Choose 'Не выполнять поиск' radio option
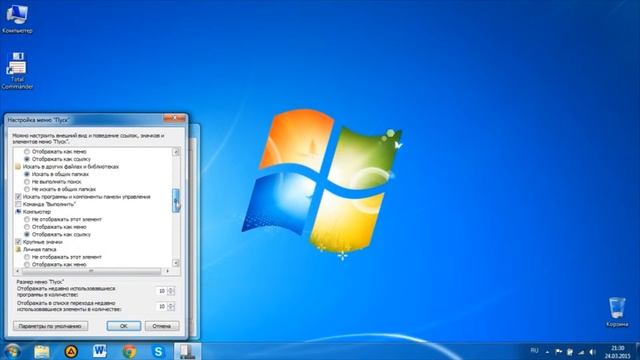640x360 pixels. pos(27,182)
